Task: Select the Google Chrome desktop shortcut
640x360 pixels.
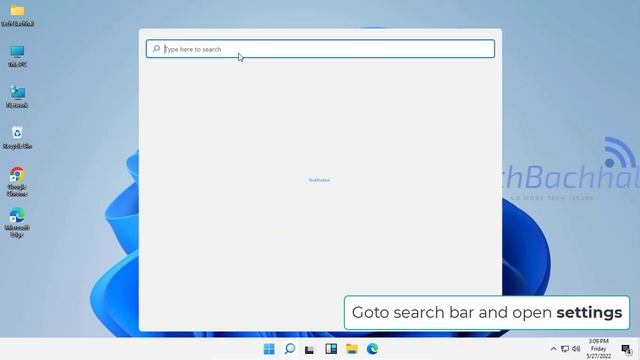Action: [x=18, y=182]
